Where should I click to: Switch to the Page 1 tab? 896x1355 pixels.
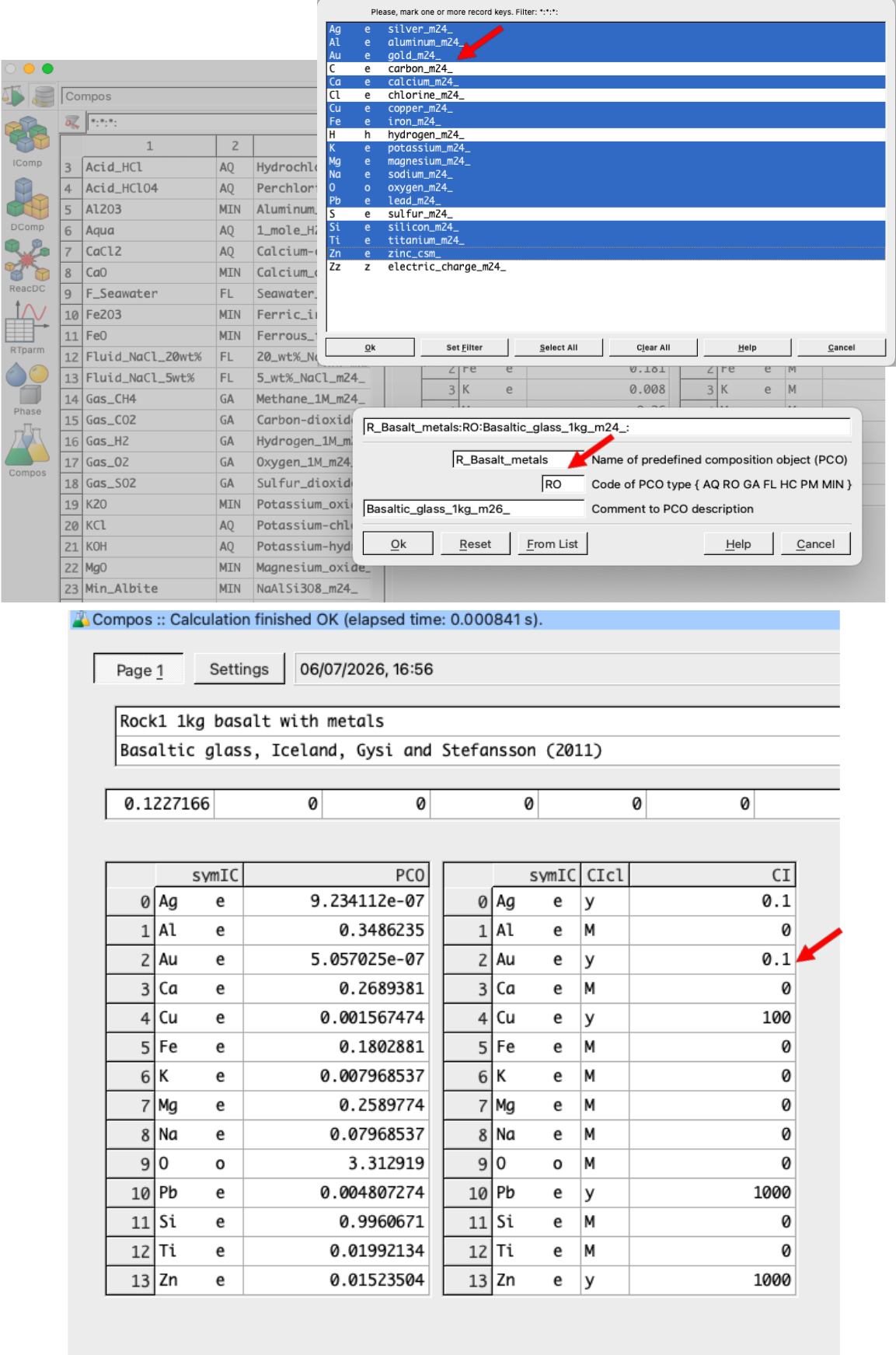(139, 669)
